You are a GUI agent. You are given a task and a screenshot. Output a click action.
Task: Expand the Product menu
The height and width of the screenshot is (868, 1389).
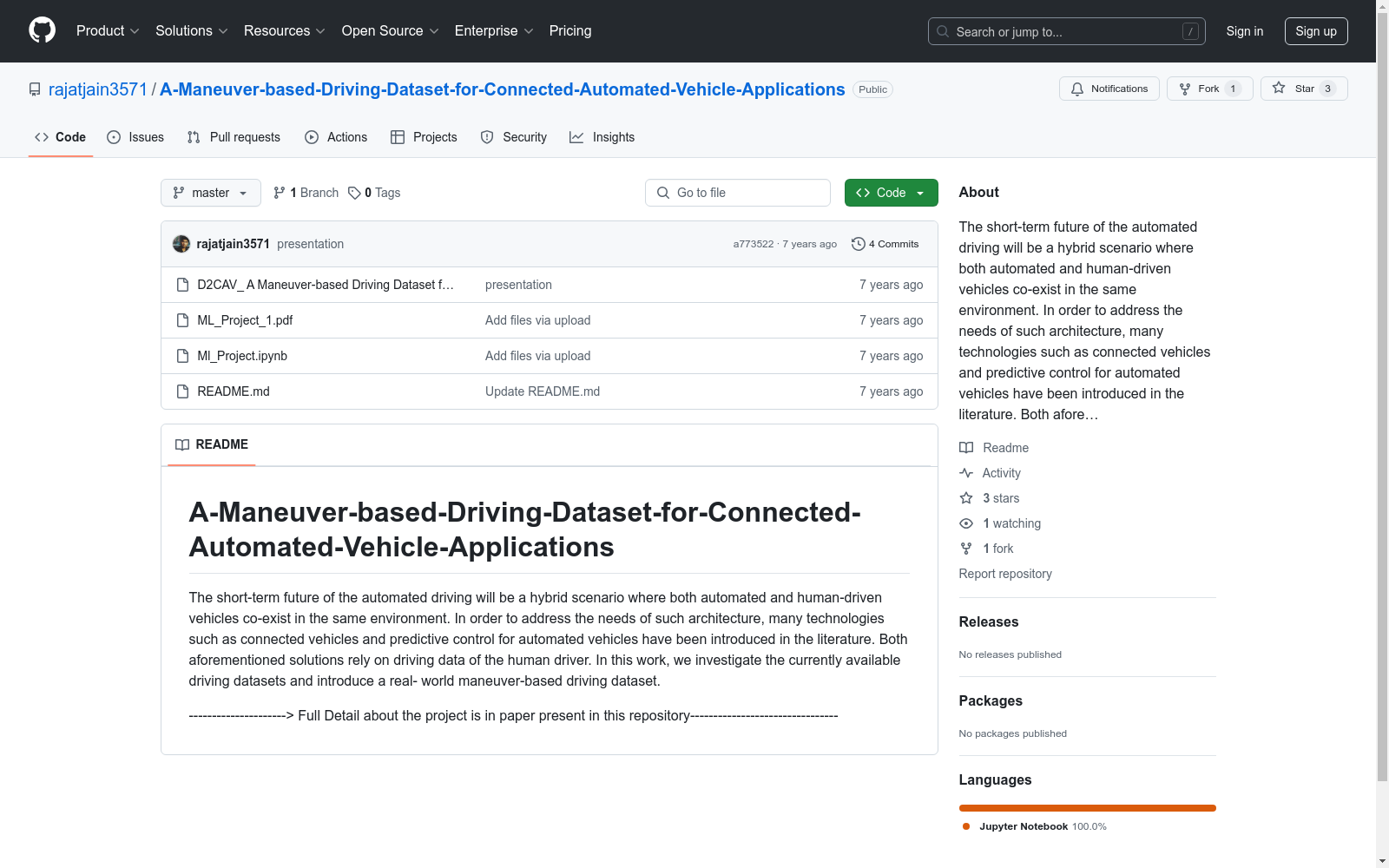pyautogui.click(x=108, y=31)
